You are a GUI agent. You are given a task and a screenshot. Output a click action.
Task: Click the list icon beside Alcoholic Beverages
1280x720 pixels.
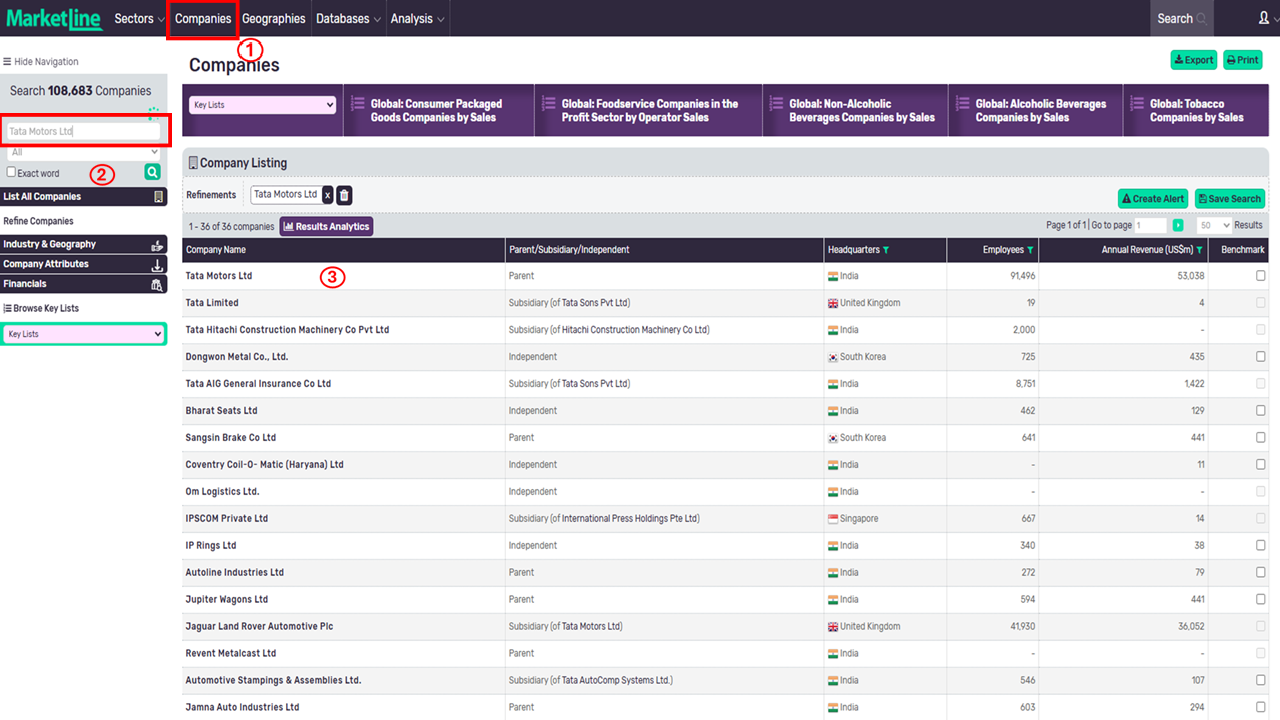962,104
